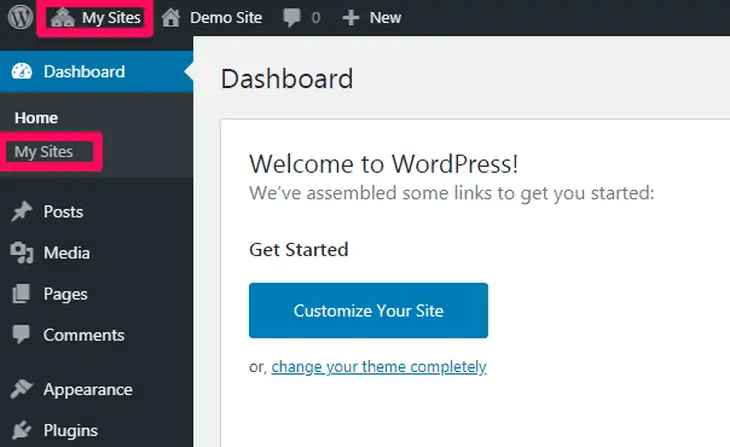Viewport: 730px width, 447px height.
Task: Click the plus New icon
Action: [x=350, y=17]
